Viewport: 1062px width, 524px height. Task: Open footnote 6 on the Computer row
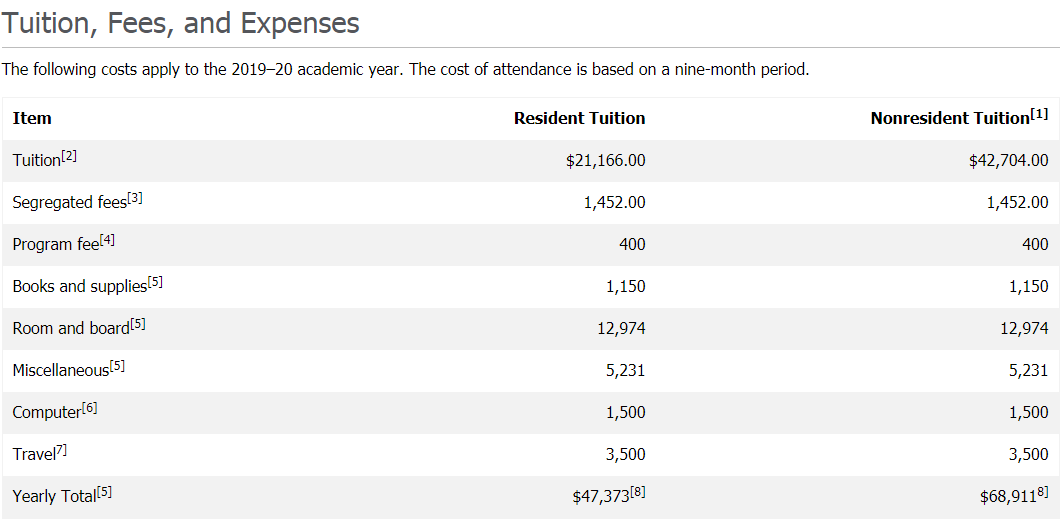tap(89, 408)
